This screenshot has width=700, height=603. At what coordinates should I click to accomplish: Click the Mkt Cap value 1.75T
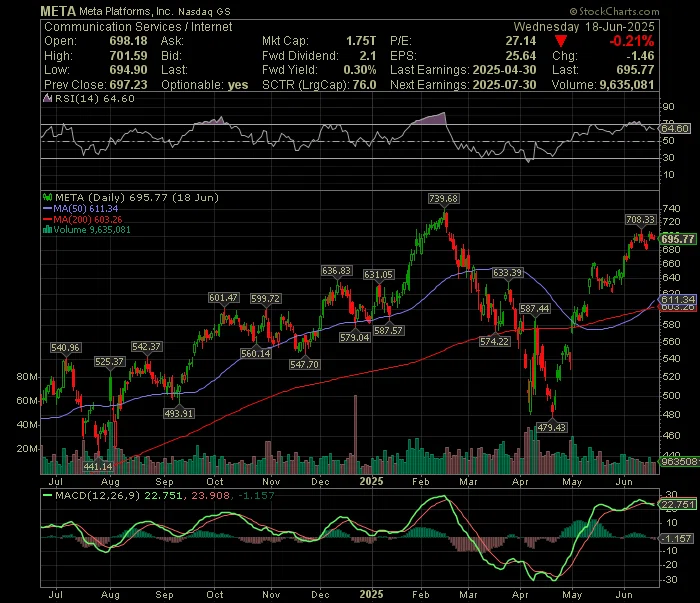click(x=361, y=41)
